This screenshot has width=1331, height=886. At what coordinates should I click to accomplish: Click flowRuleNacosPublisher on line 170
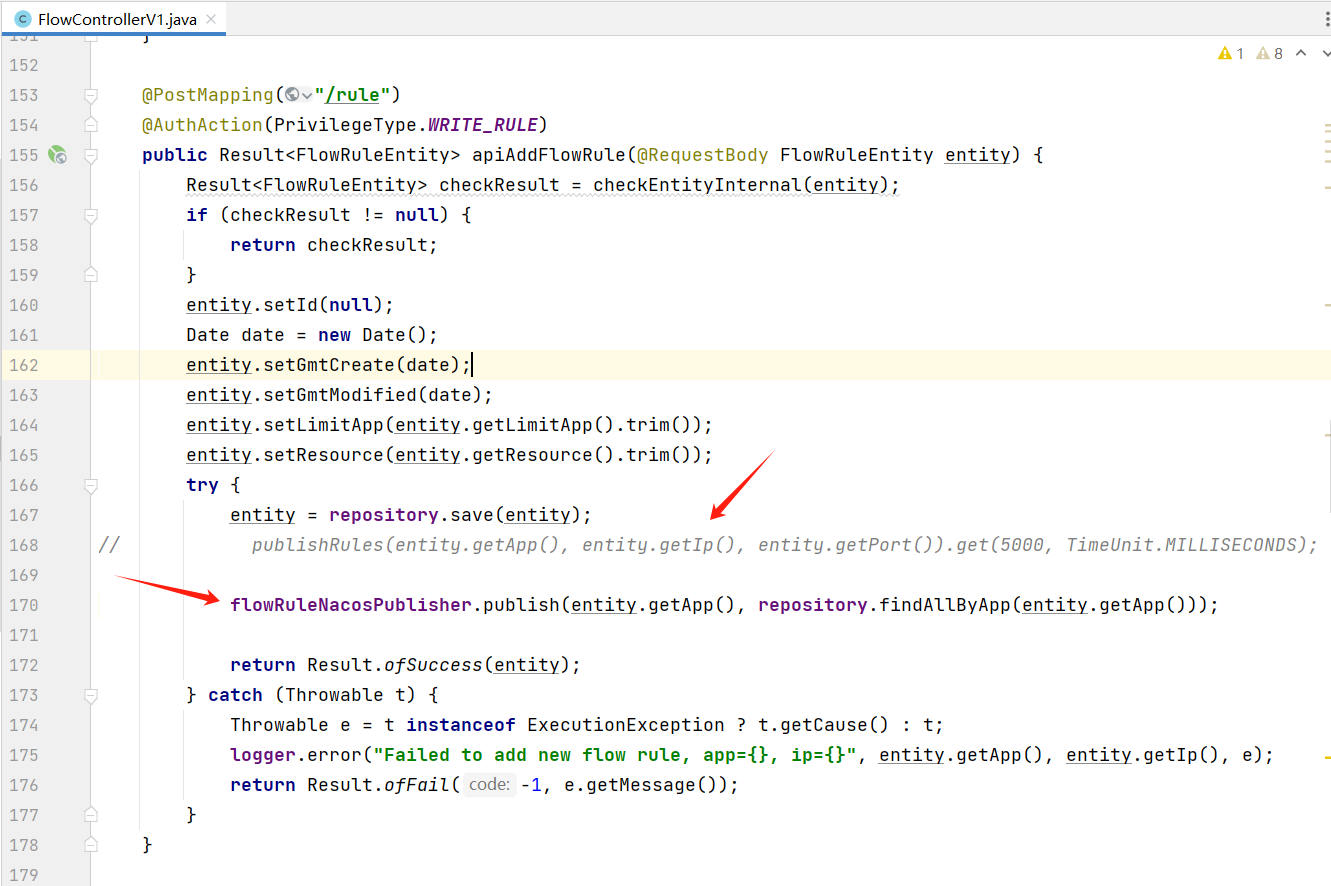point(351,605)
